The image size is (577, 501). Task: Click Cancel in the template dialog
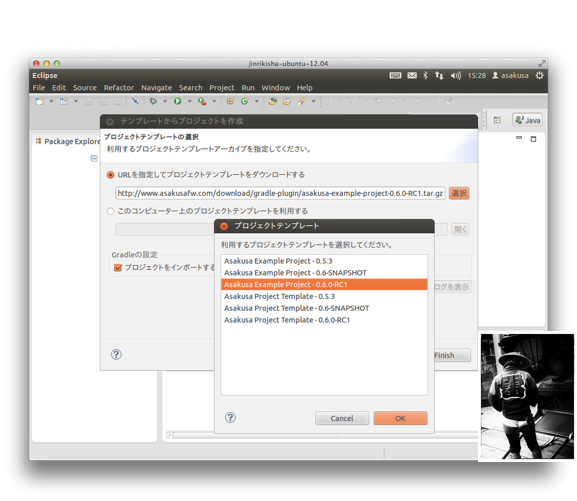click(x=342, y=418)
